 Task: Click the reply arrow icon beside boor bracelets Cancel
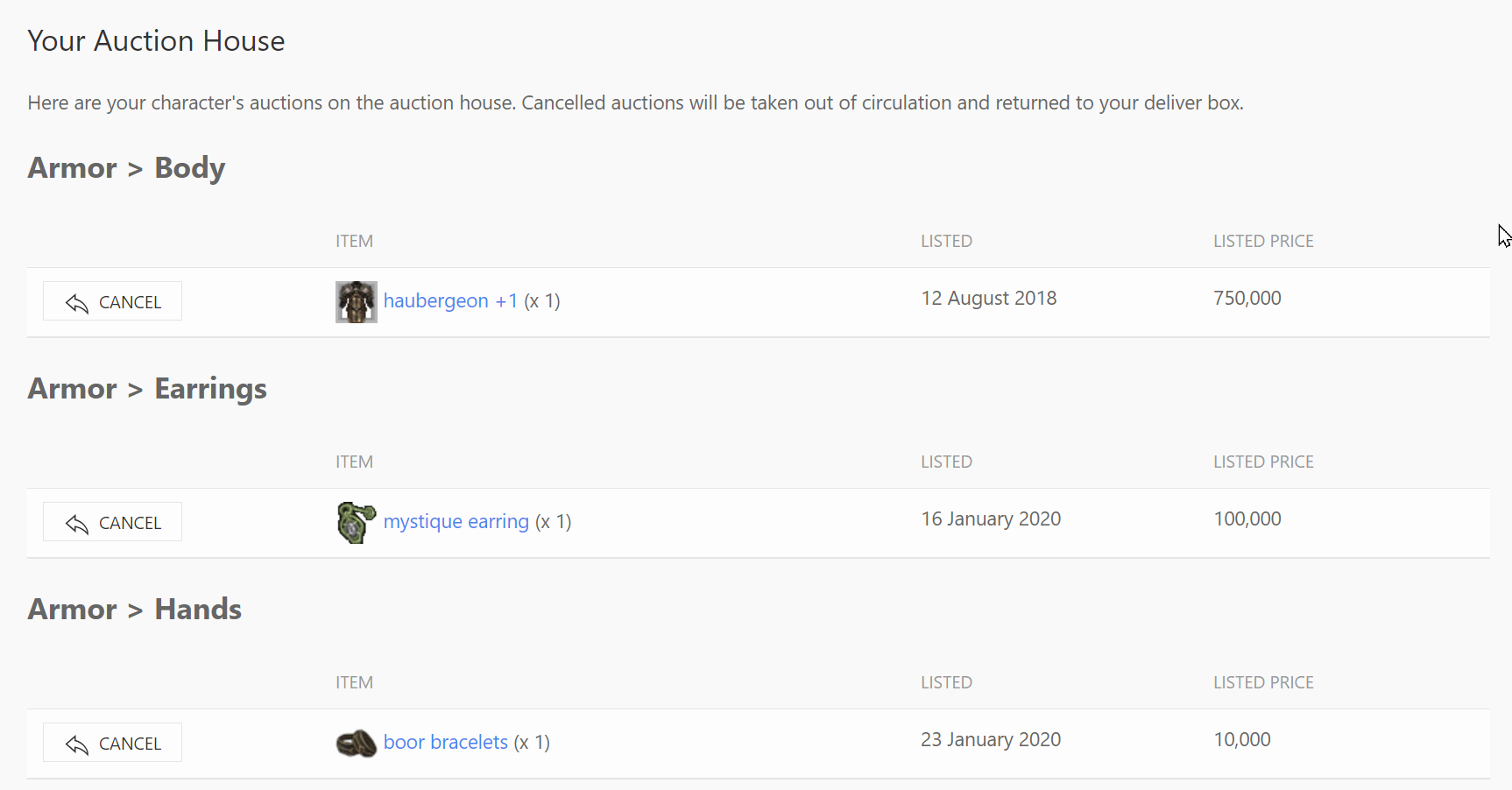tap(77, 744)
